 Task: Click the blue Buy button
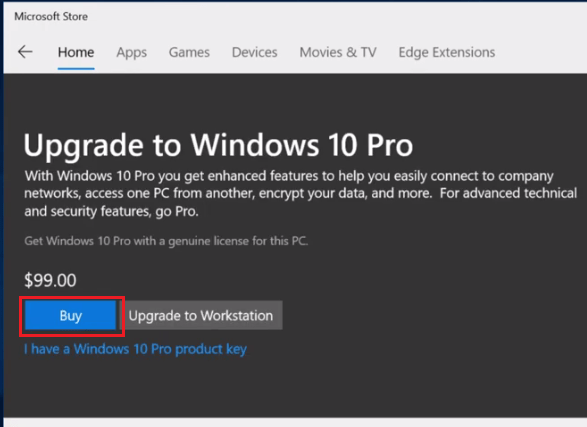70,315
